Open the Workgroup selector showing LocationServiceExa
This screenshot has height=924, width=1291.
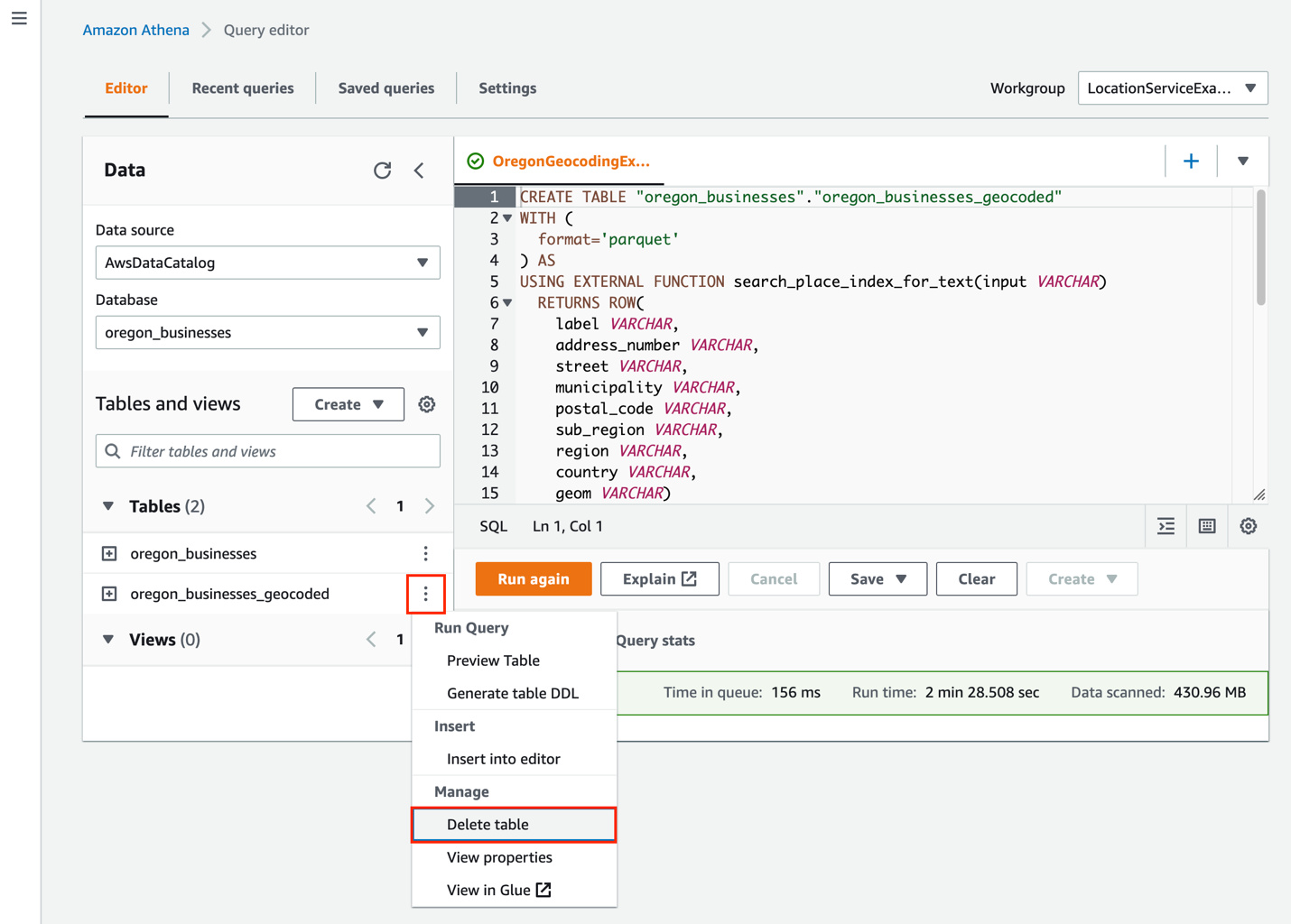(1172, 88)
